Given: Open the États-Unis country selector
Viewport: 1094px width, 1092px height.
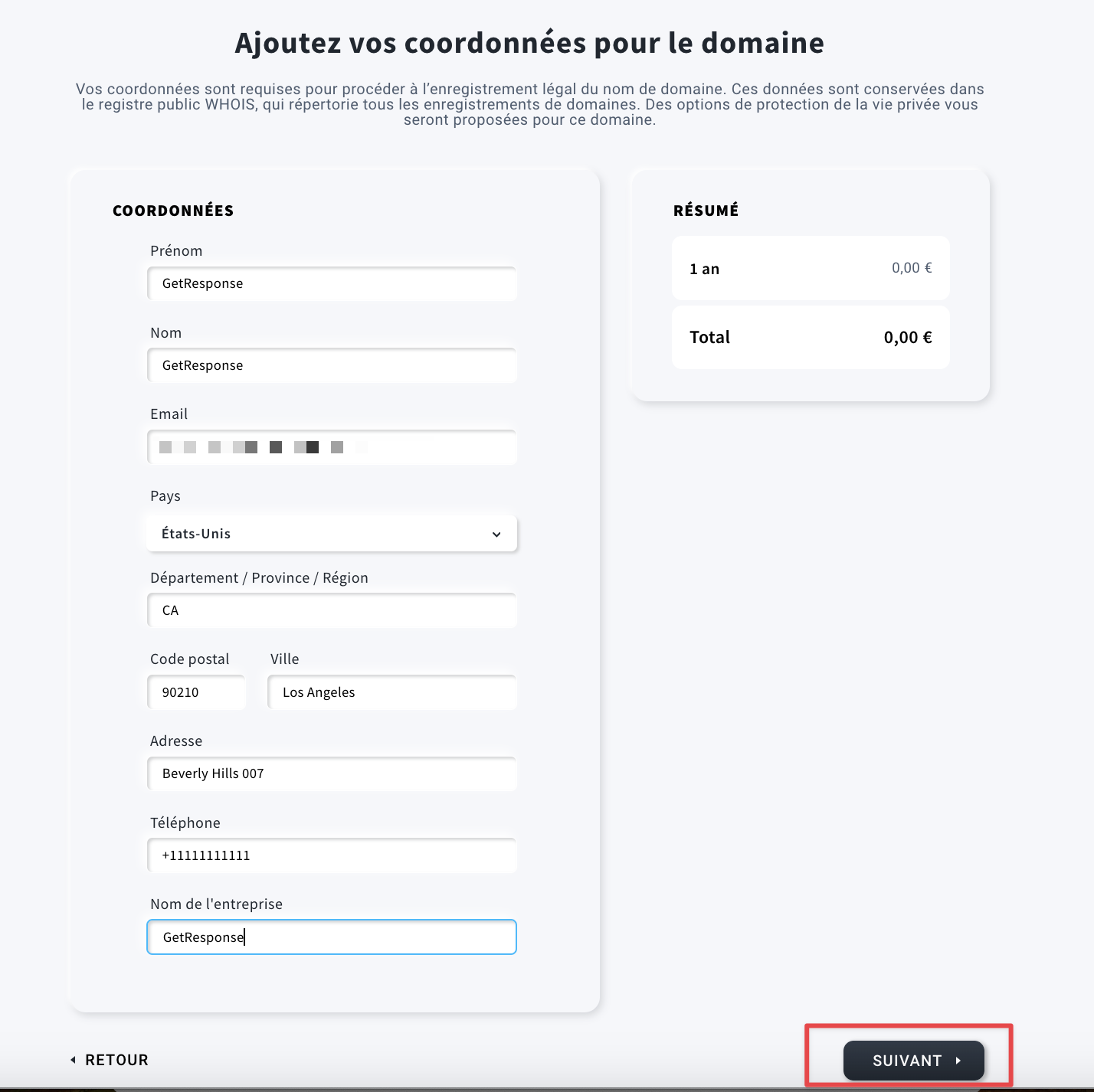Looking at the screenshot, I should [332, 534].
